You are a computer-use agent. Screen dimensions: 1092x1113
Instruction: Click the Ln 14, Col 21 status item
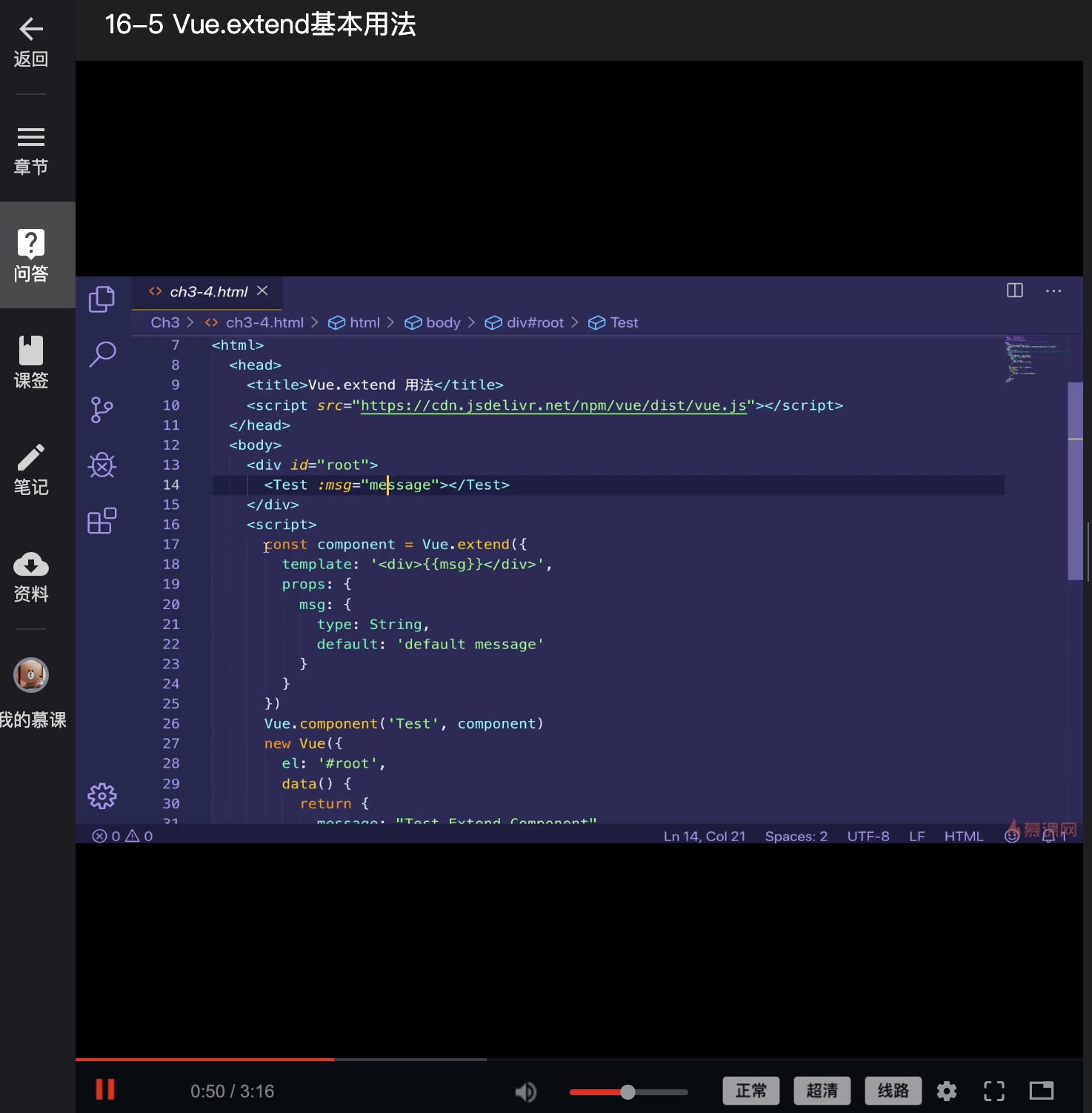[705, 836]
